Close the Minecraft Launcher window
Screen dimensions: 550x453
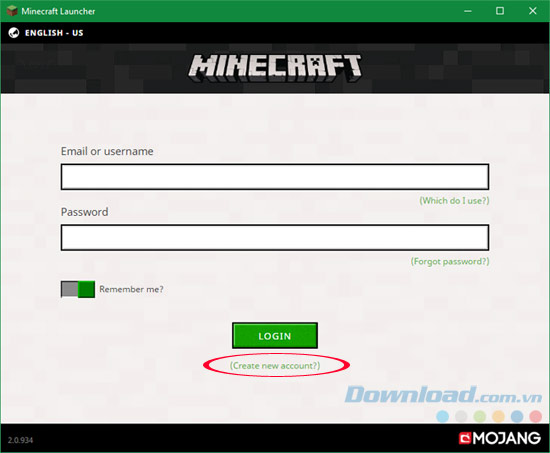(532, 11)
